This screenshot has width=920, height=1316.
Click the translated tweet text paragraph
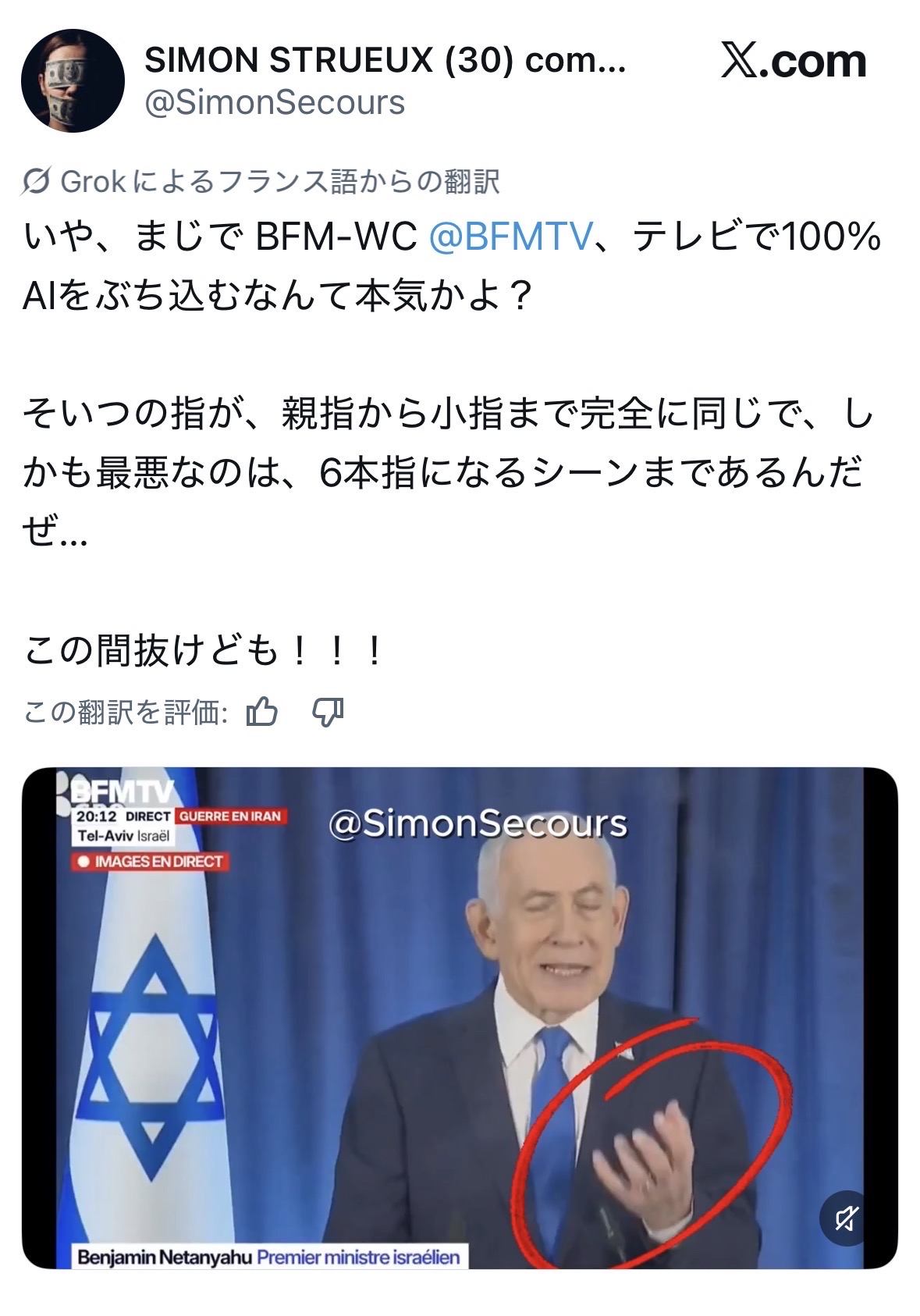pyautogui.click(x=452, y=443)
